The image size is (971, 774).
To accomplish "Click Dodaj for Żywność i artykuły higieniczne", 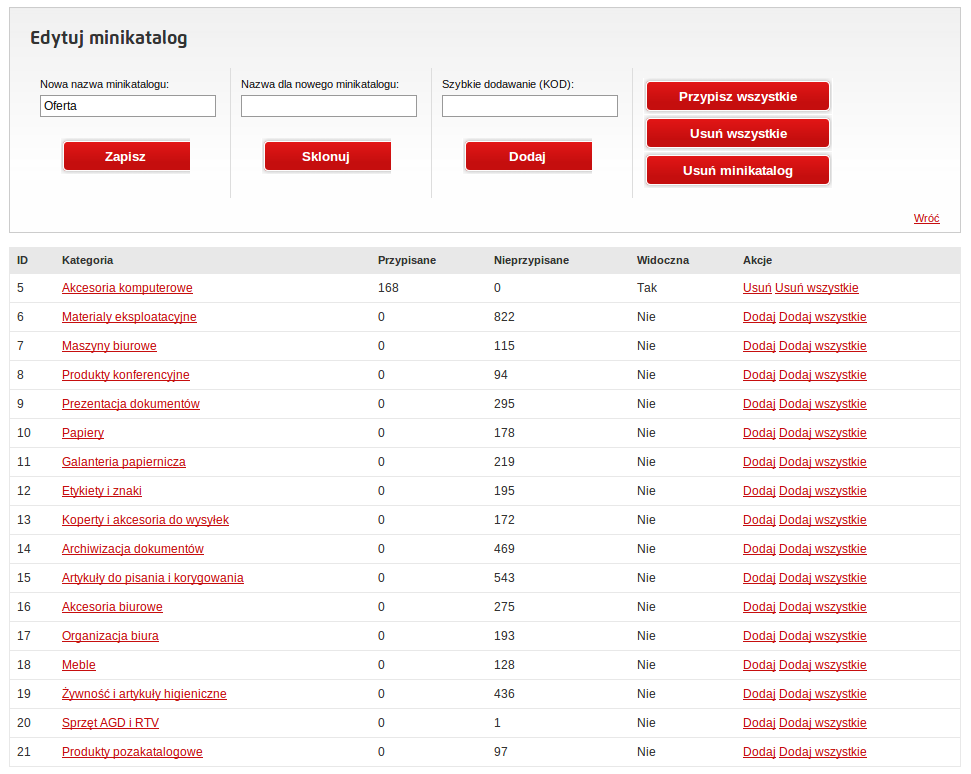I will pyautogui.click(x=759, y=694).
